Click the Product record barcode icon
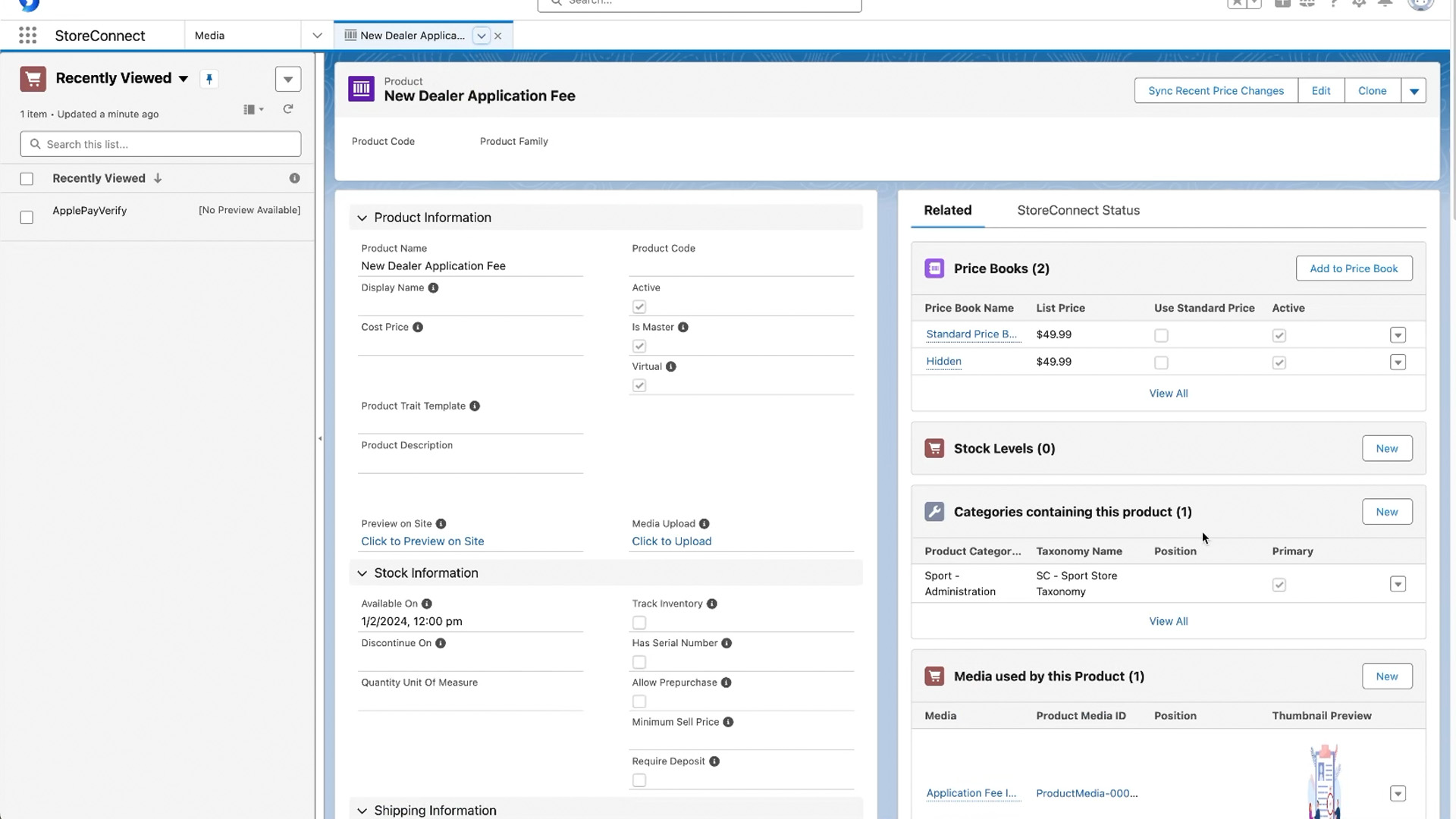Viewport: 1456px width, 819px height. pyautogui.click(x=361, y=89)
